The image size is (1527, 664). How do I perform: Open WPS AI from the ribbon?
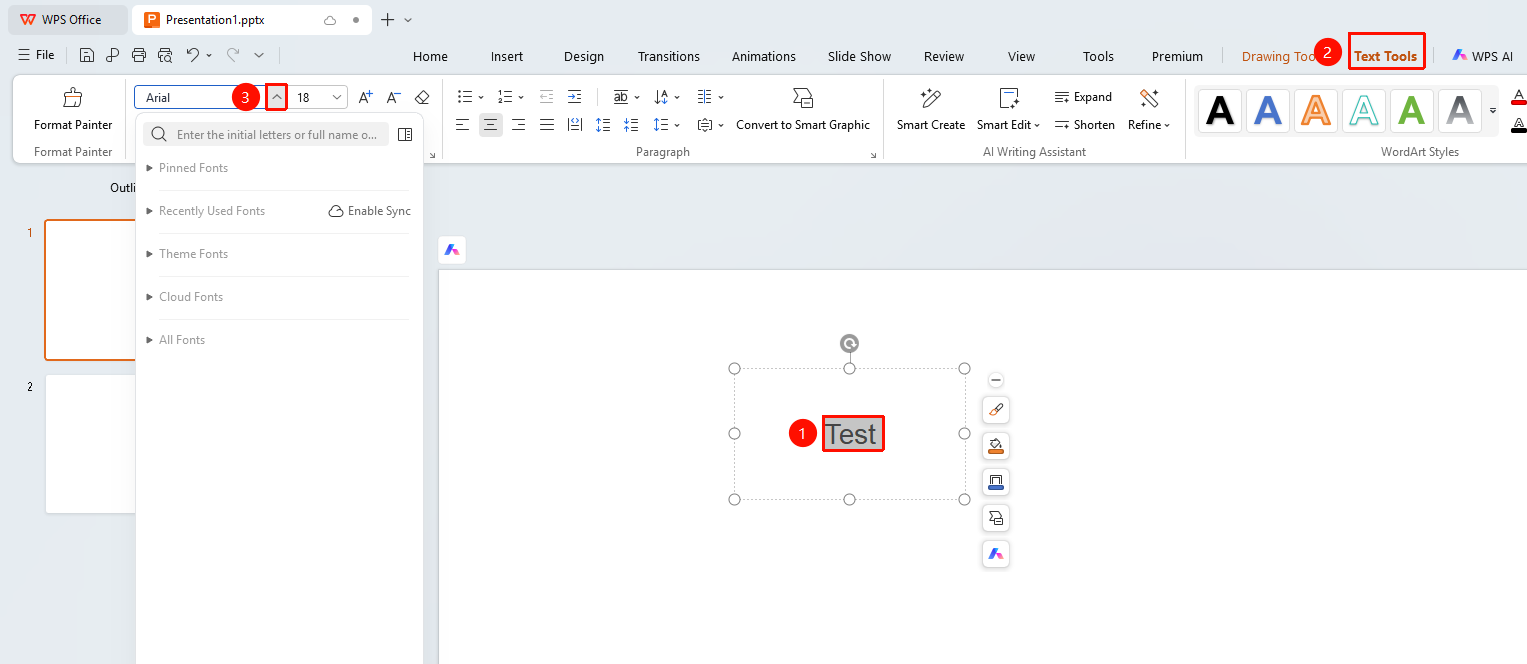click(1483, 56)
